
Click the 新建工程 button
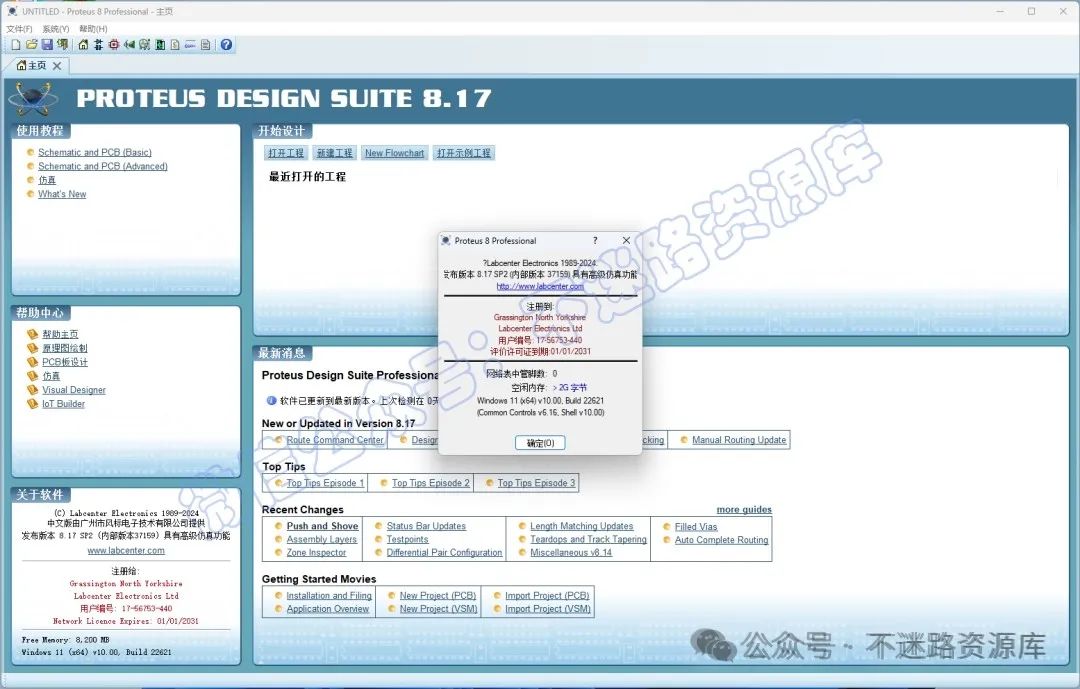(334, 153)
